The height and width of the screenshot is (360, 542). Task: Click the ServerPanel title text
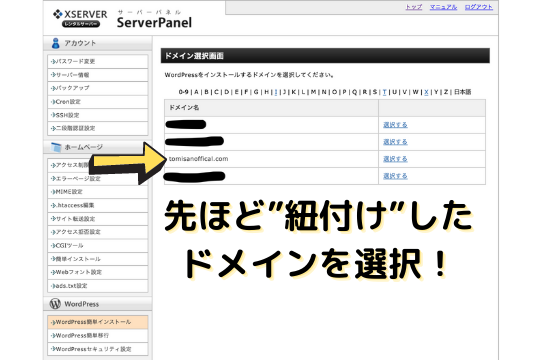(154, 22)
